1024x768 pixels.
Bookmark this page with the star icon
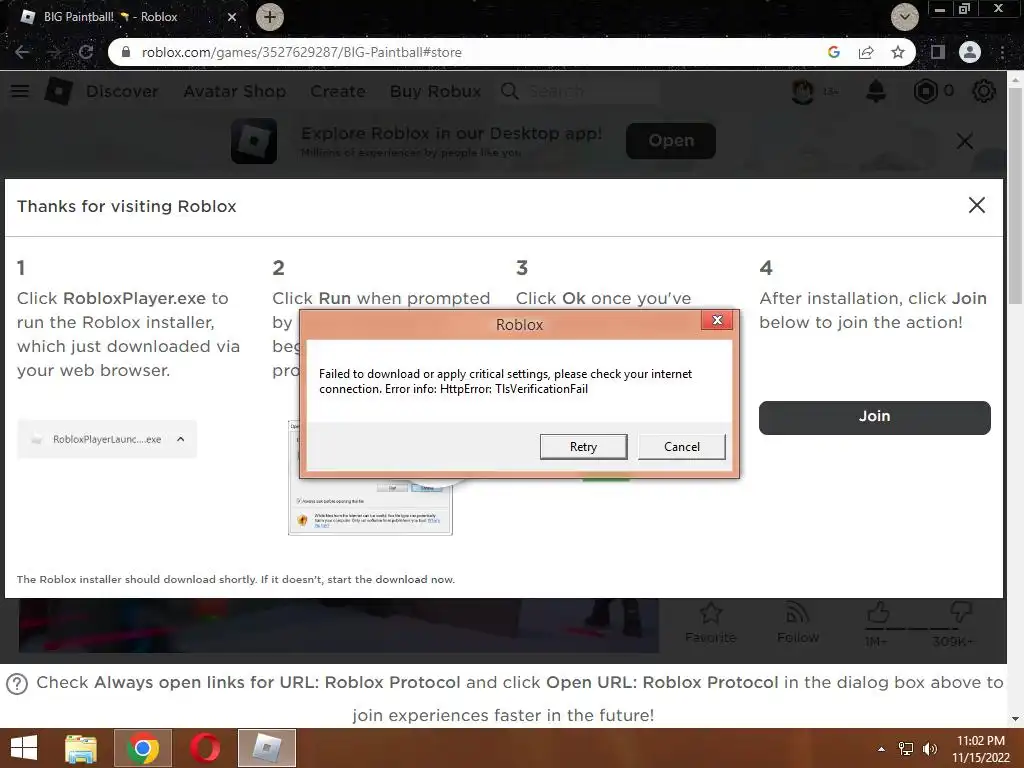(x=898, y=52)
